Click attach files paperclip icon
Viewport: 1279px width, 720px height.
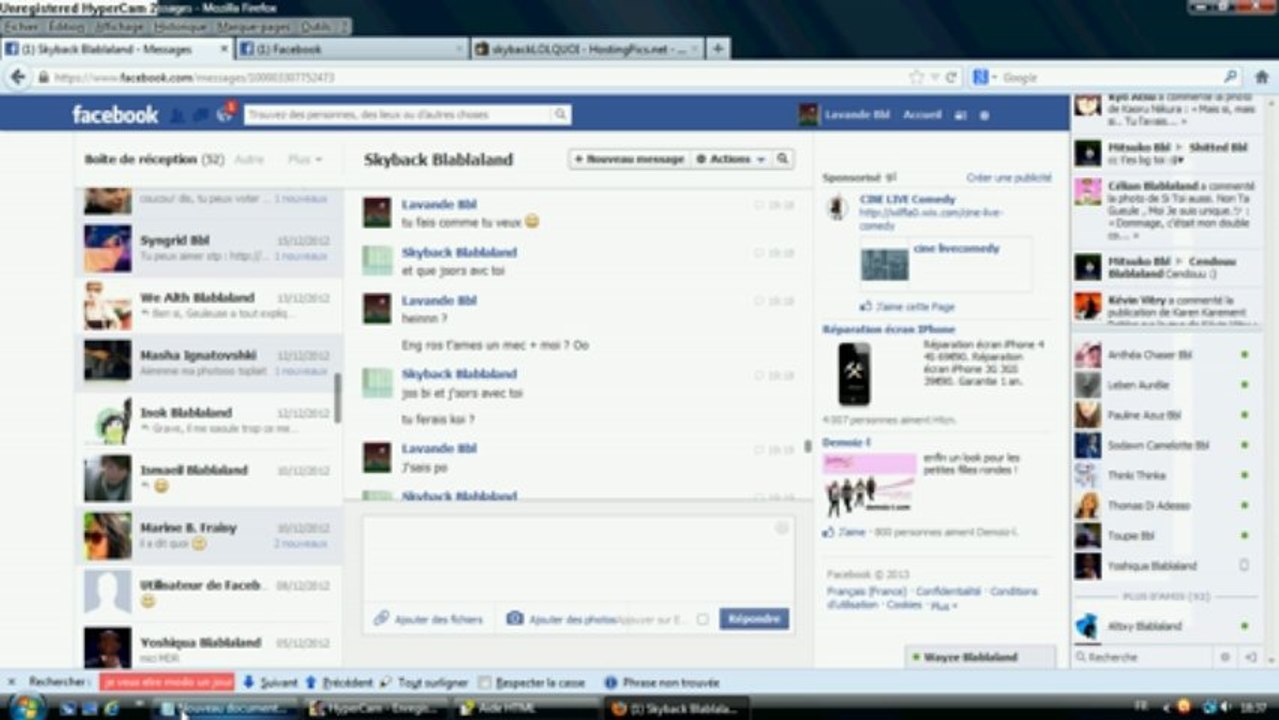point(381,619)
